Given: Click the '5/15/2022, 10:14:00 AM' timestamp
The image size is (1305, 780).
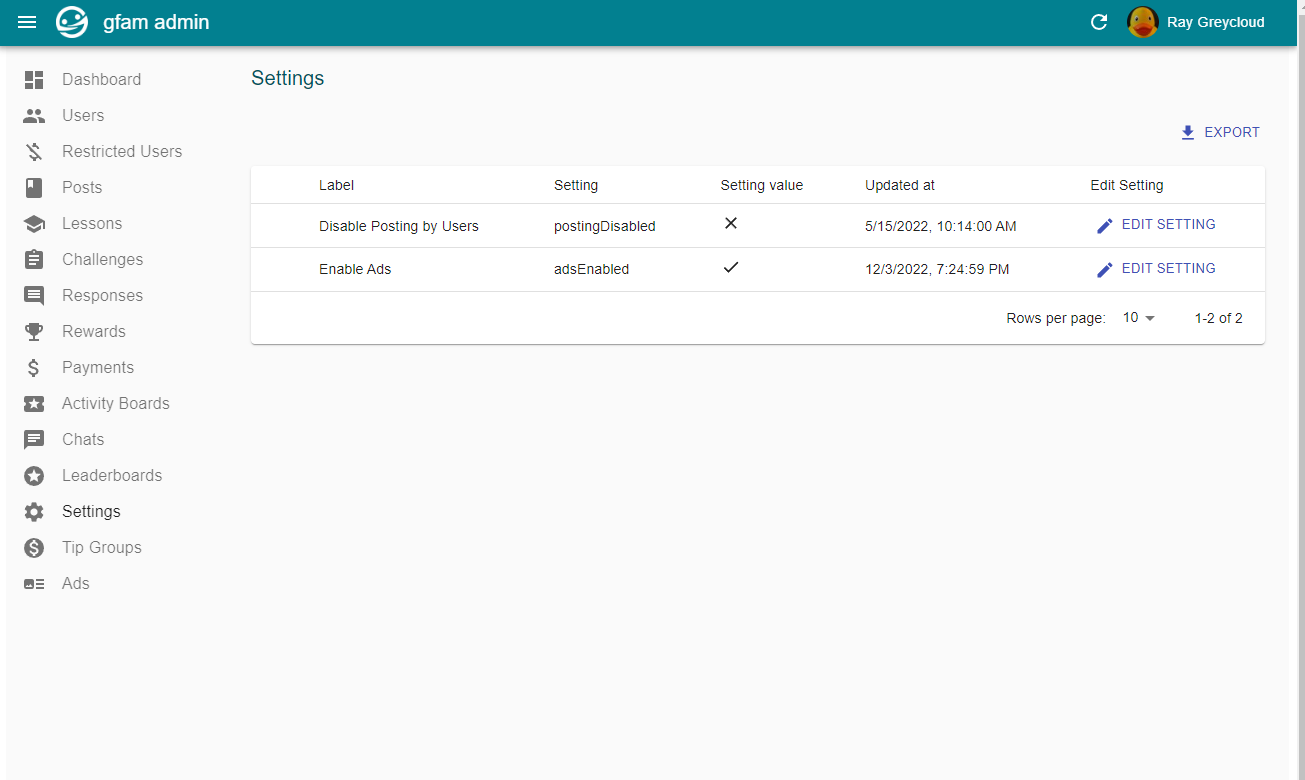Looking at the screenshot, I should pos(941,226).
